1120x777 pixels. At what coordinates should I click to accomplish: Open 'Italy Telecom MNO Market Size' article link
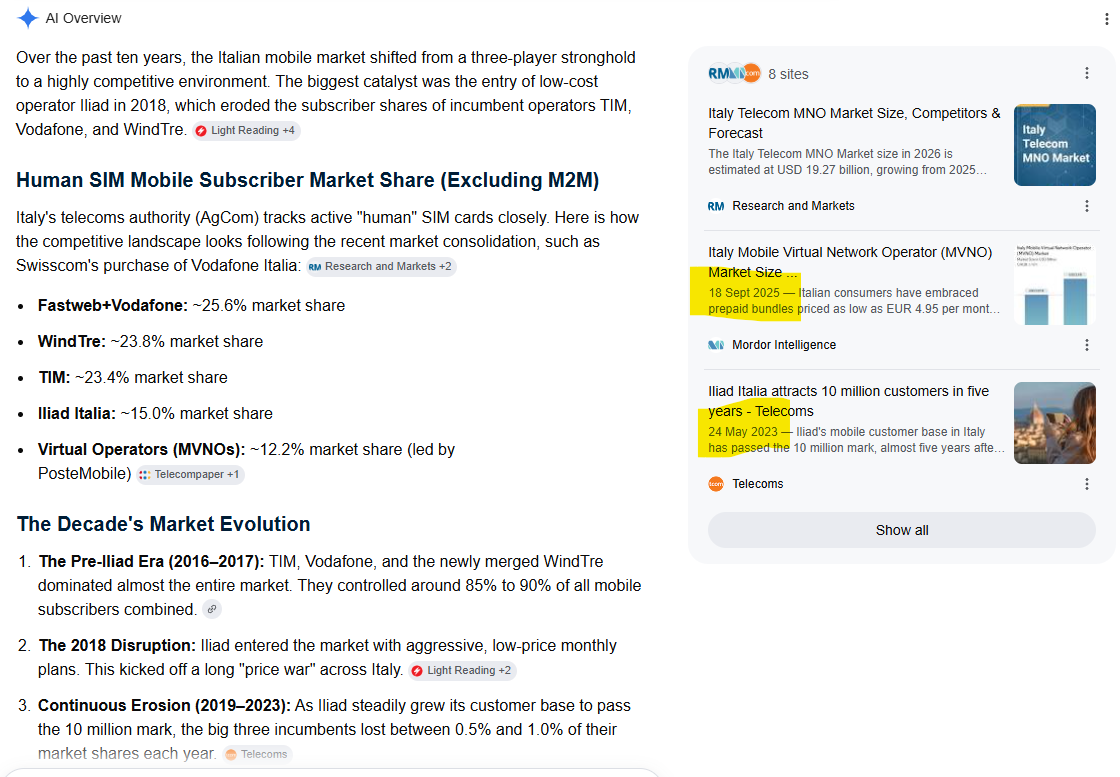click(854, 123)
